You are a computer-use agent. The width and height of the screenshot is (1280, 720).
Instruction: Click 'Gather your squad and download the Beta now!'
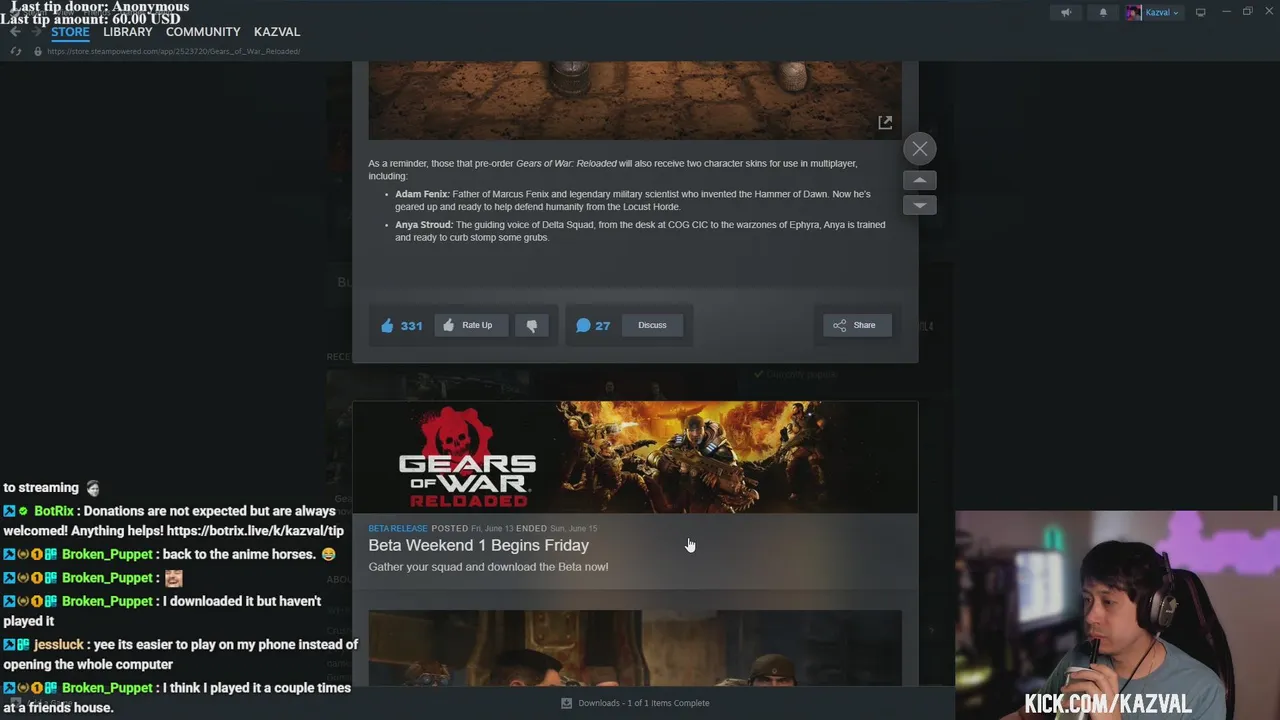[x=488, y=567]
